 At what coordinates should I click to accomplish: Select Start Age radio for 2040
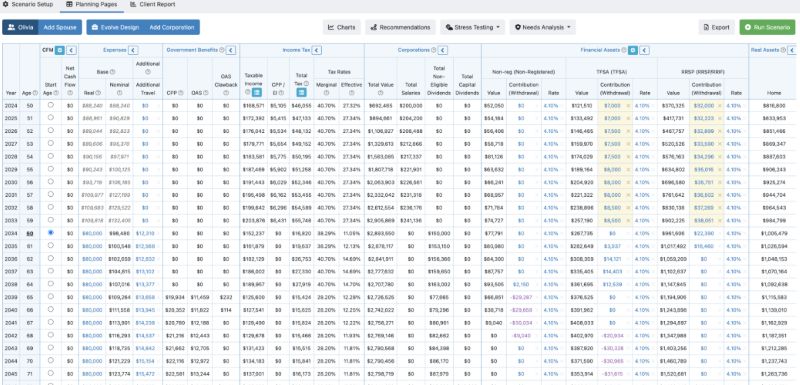point(50,309)
